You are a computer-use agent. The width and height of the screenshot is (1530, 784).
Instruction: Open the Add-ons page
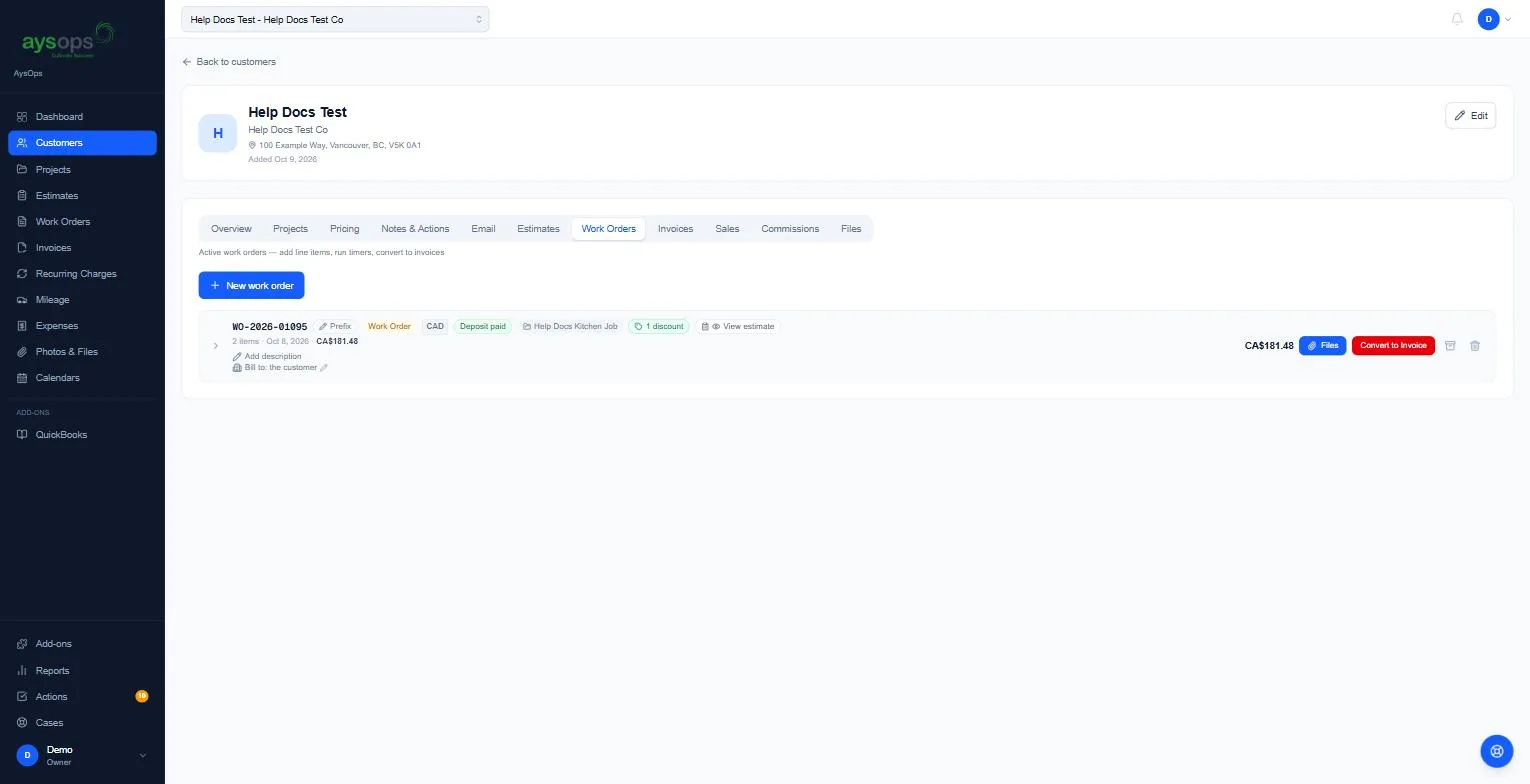pyautogui.click(x=82, y=644)
